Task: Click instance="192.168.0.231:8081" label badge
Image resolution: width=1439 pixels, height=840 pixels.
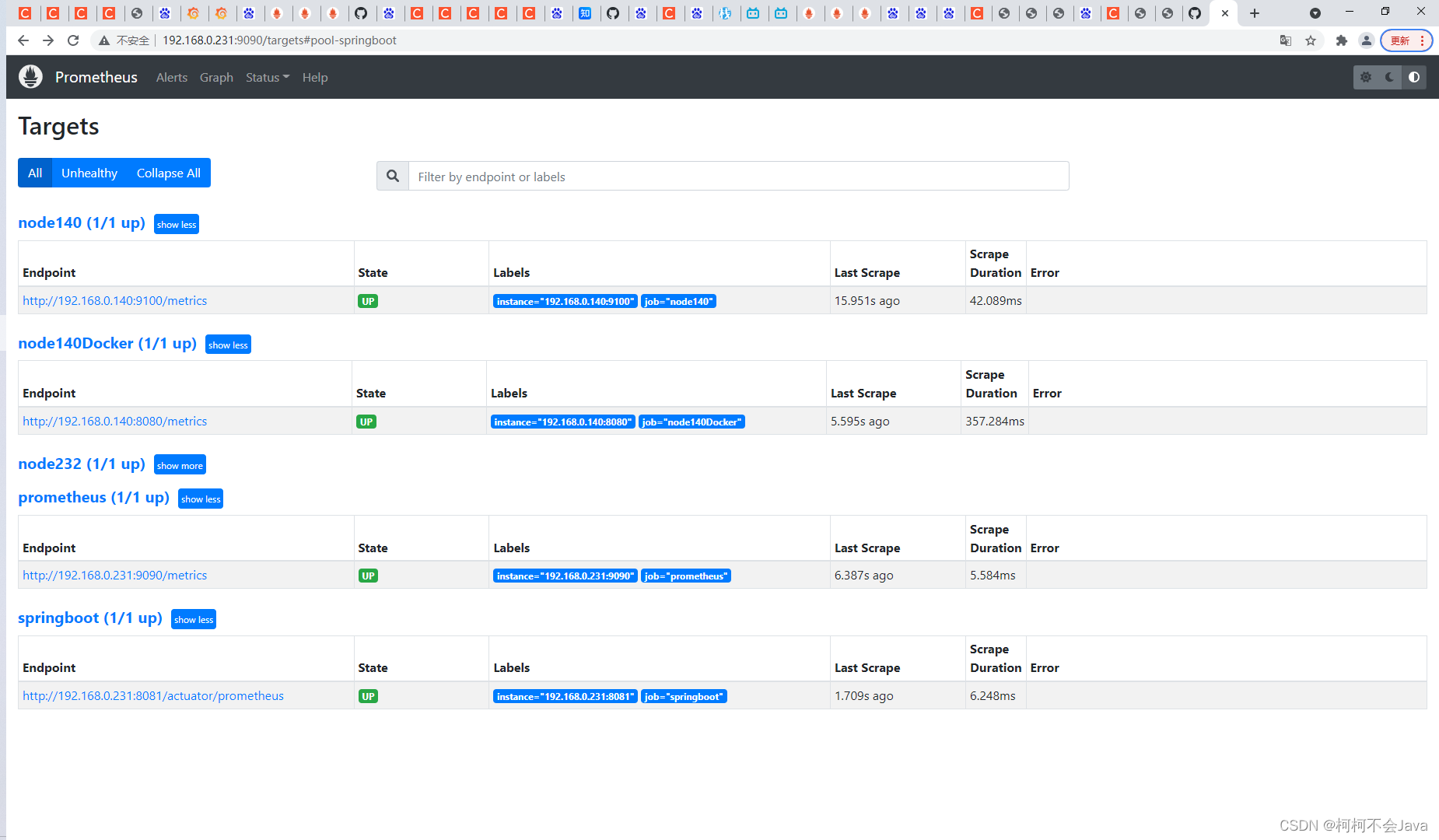Action: coord(565,696)
